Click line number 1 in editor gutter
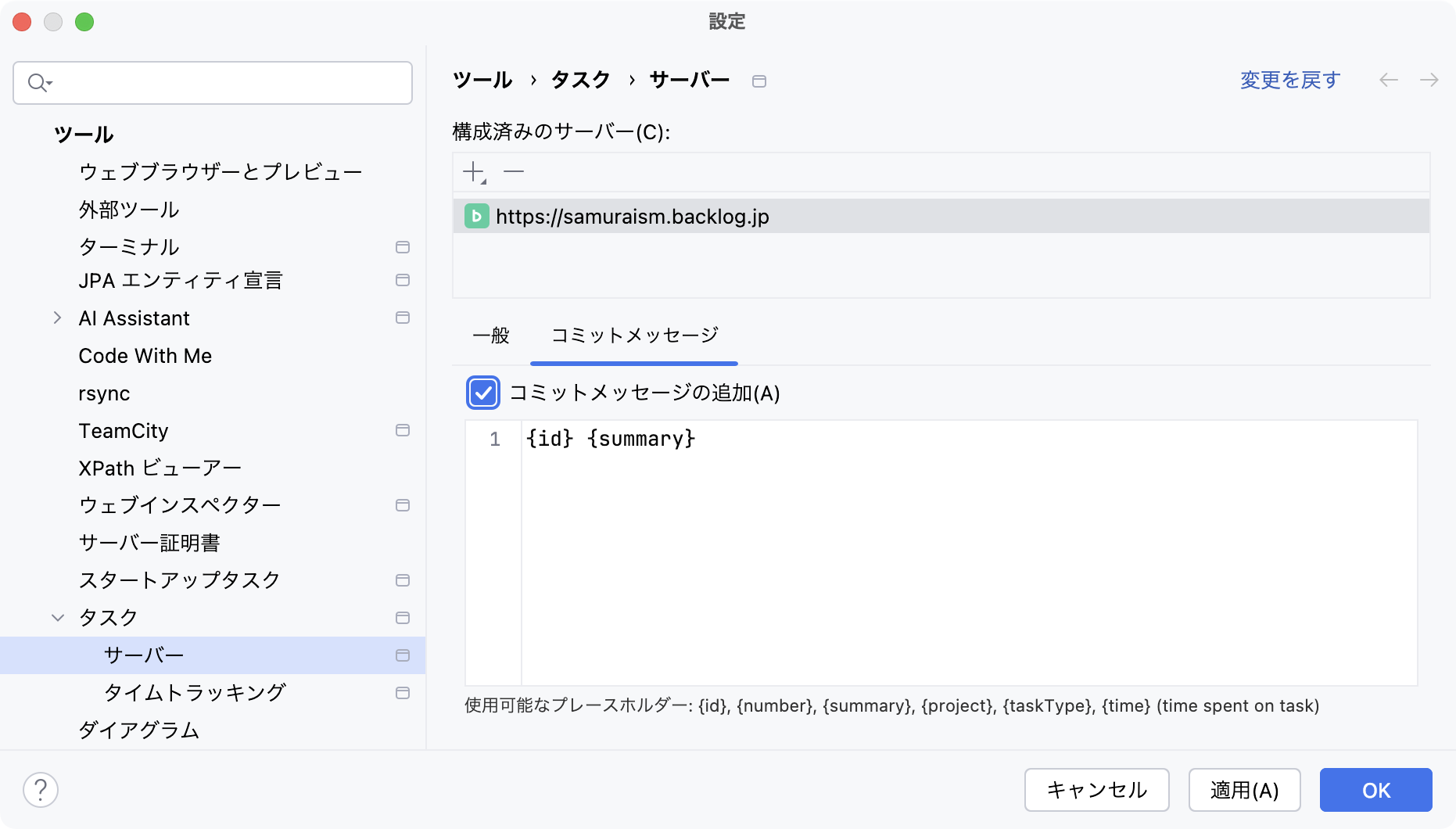 tap(495, 440)
